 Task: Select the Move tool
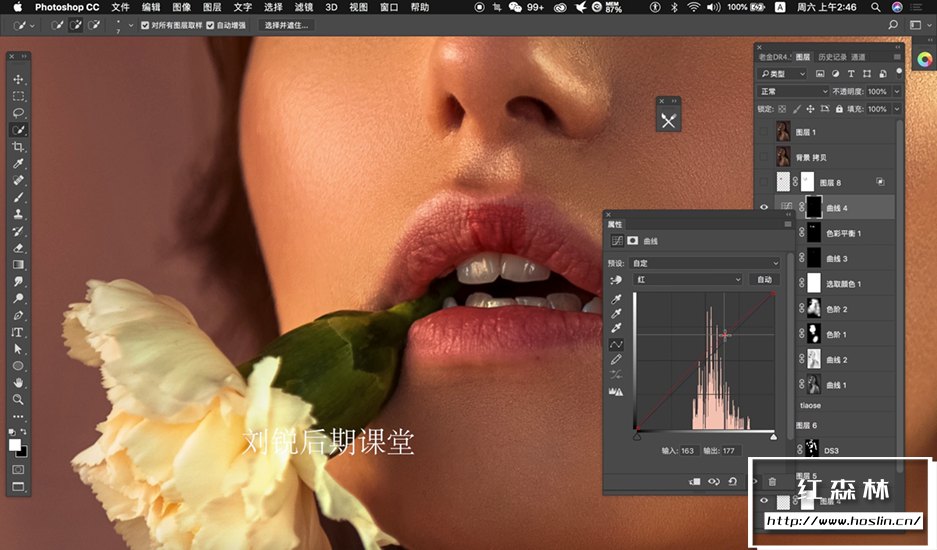pos(18,79)
